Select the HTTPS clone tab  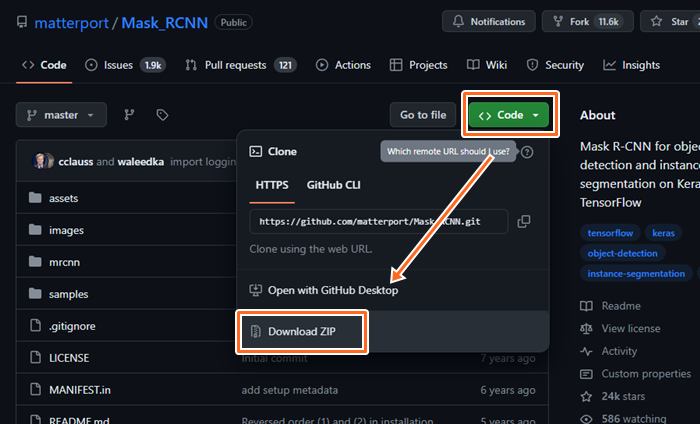coord(272,185)
